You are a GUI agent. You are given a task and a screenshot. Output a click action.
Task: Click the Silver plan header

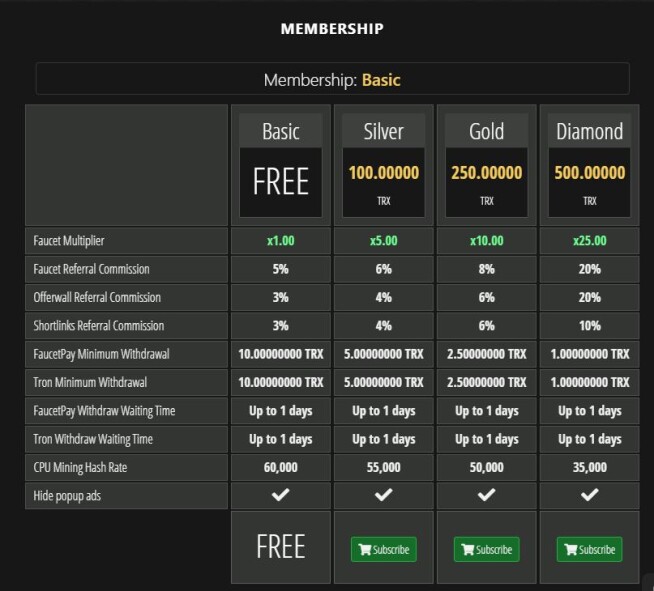pyautogui.click(x=383, y=131)
